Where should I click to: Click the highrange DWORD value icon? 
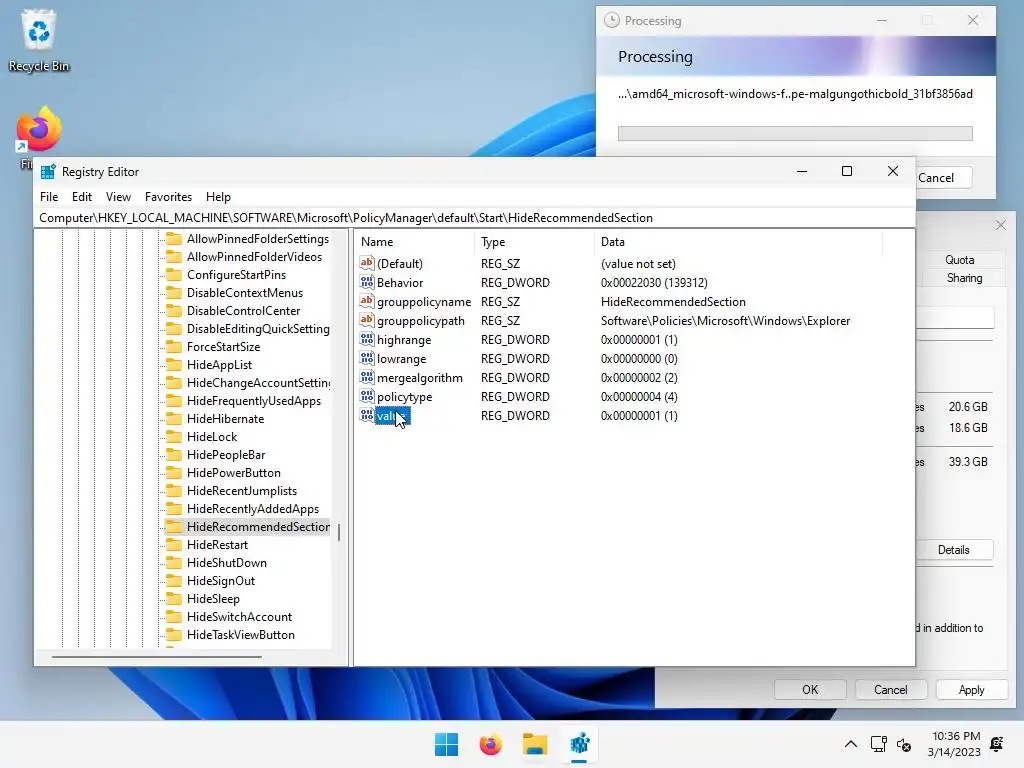coord(366,339)
